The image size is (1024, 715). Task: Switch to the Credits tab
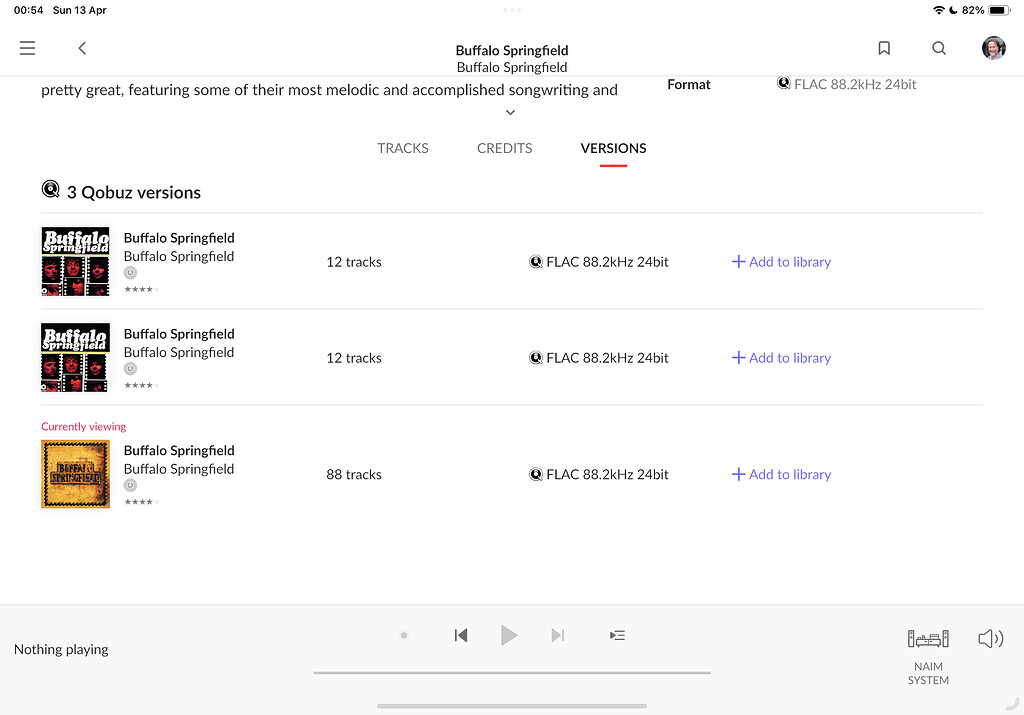pos(505,148)
